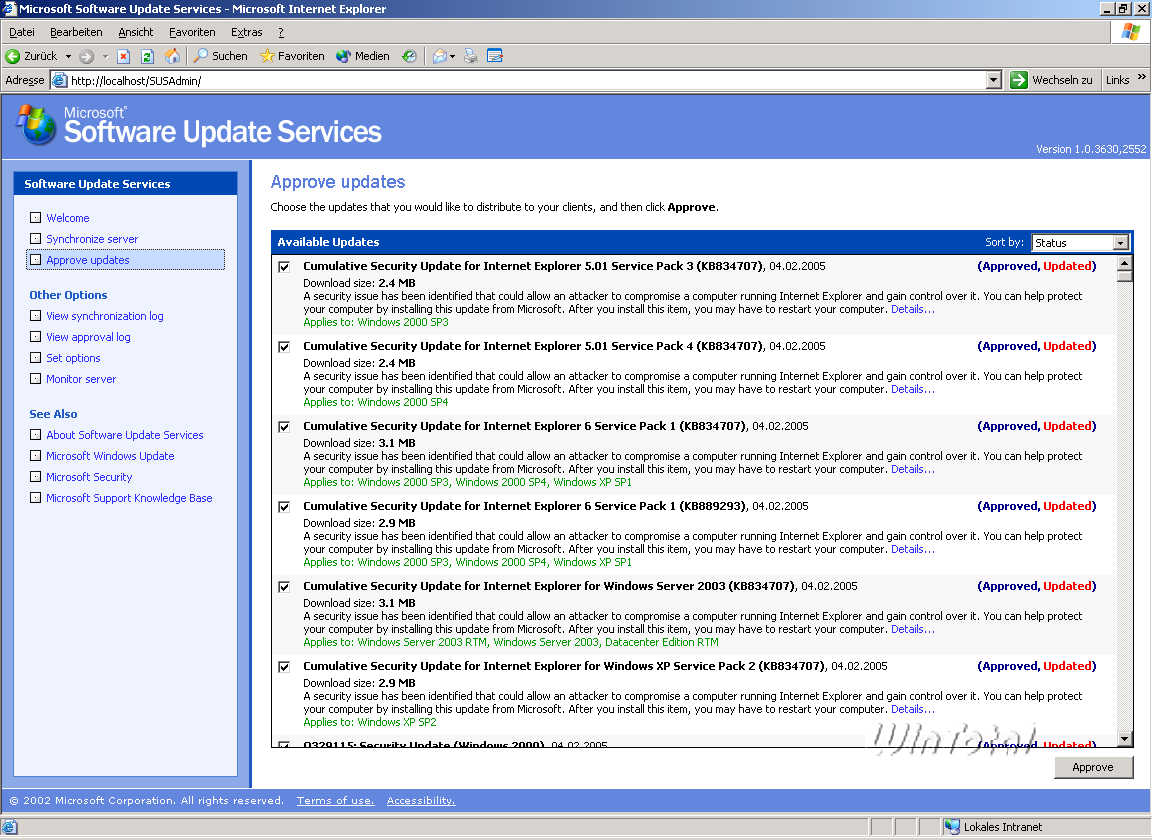1152x840 pixels.
Task: Click the Approve button
Action: [1093, 767]
